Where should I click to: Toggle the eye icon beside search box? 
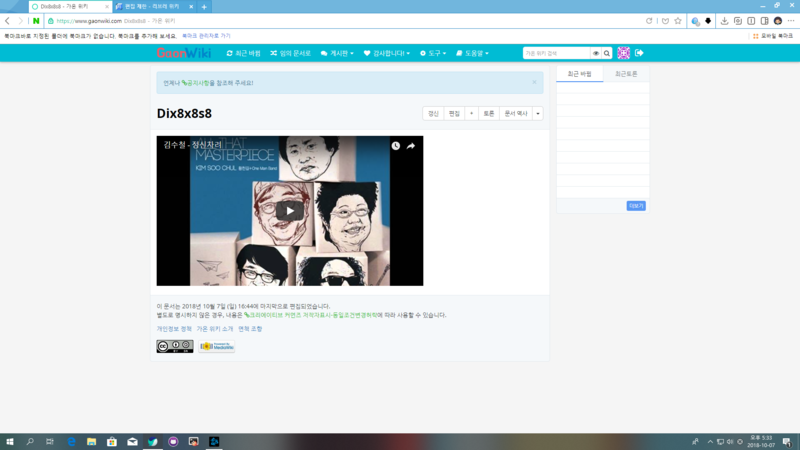[596, 53]
